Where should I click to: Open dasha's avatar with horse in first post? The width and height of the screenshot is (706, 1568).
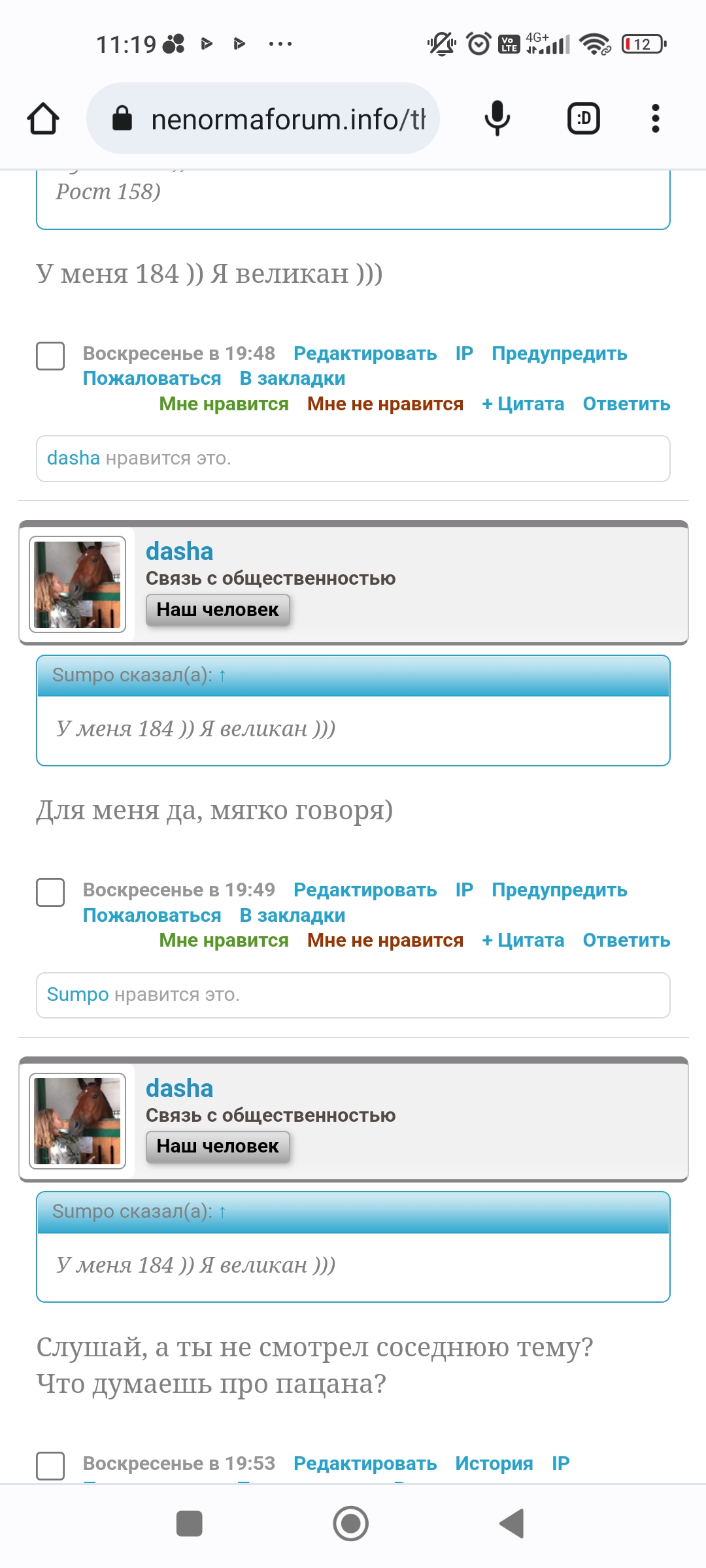click(x=77, y=584)
